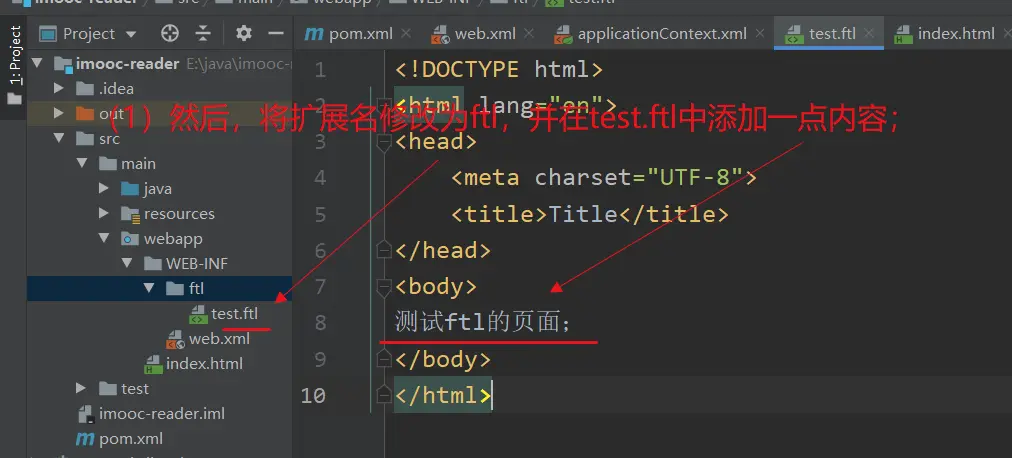This screenshot has height=458, width=1012.
Task: Collapse the ftl folder
Action: pos(150,288)
